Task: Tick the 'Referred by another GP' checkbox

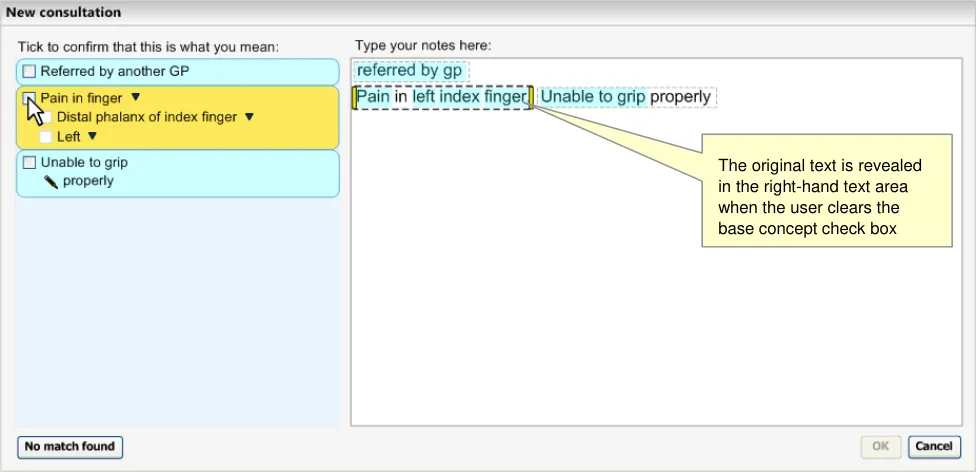Action: coord(29,72)
